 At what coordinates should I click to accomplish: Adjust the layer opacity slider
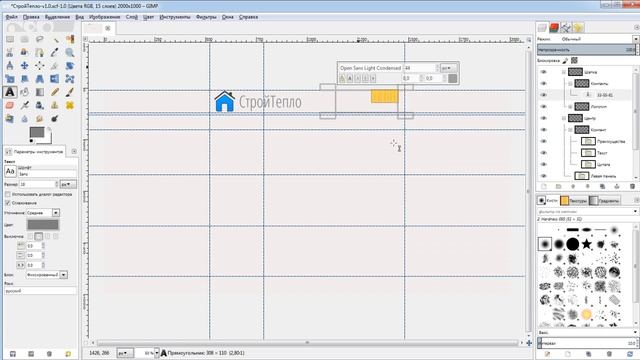(x=587, y=50)
